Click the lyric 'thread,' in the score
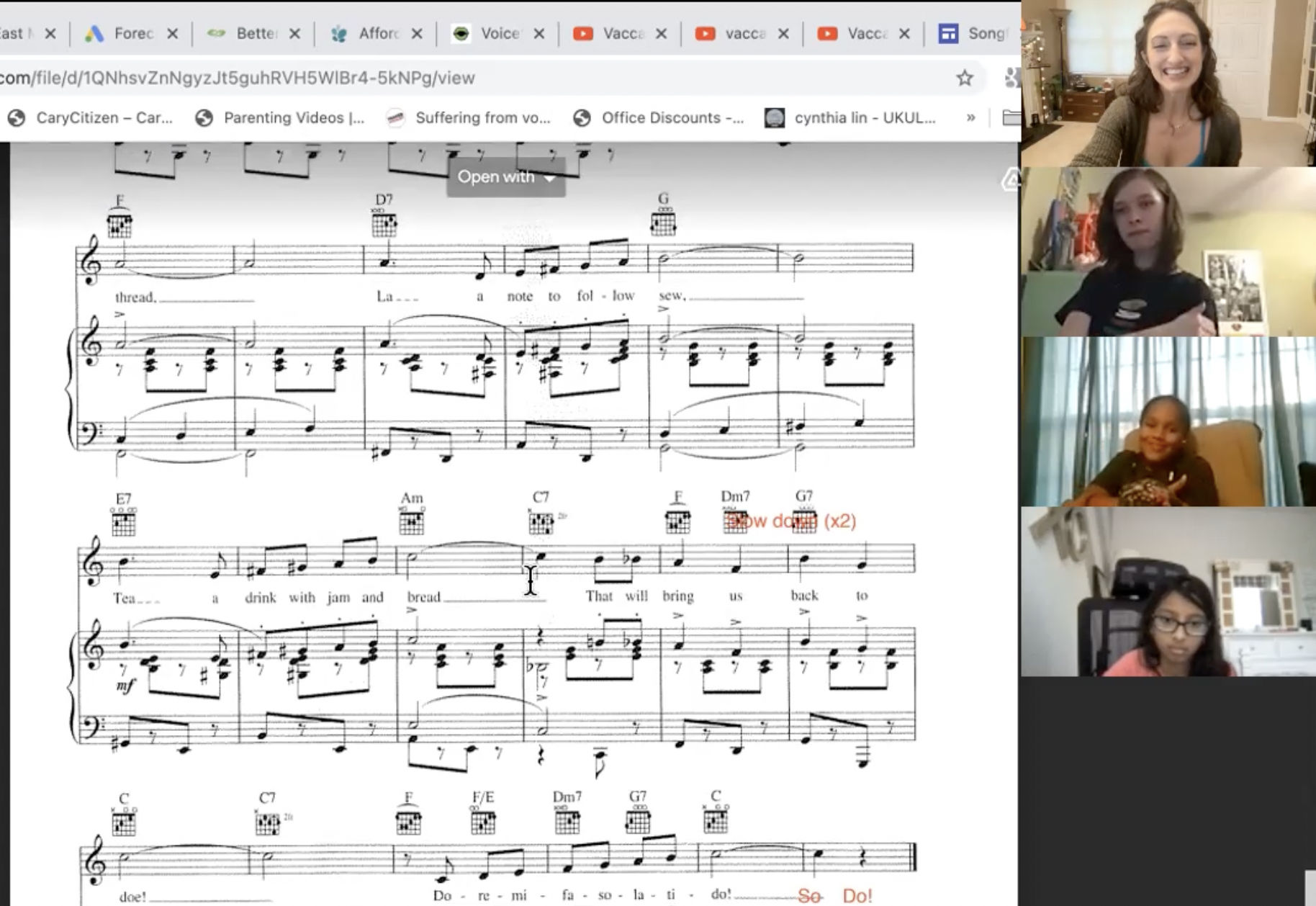 (135, 297)
